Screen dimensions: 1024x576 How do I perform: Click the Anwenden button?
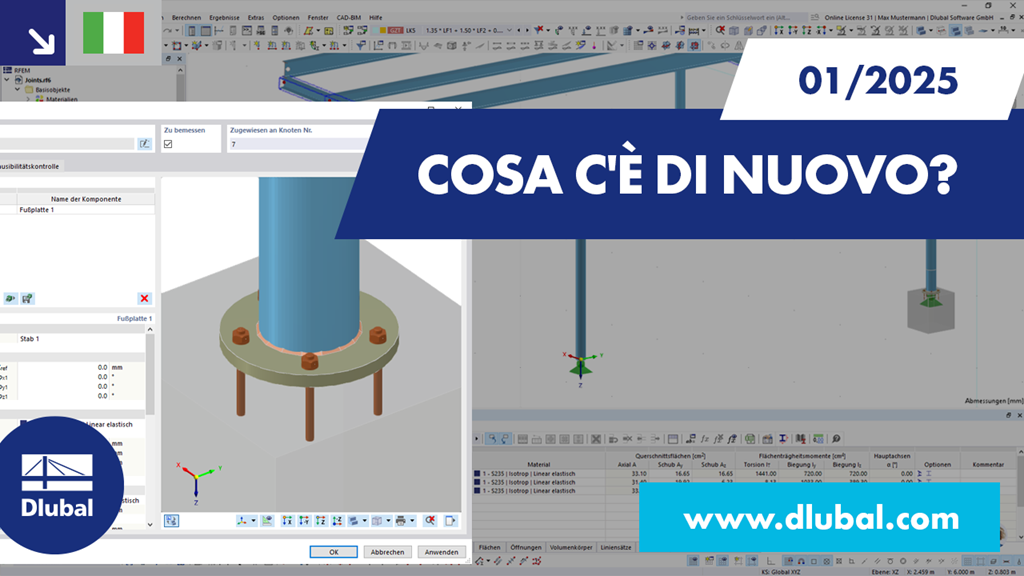click(x=441, y=552)
